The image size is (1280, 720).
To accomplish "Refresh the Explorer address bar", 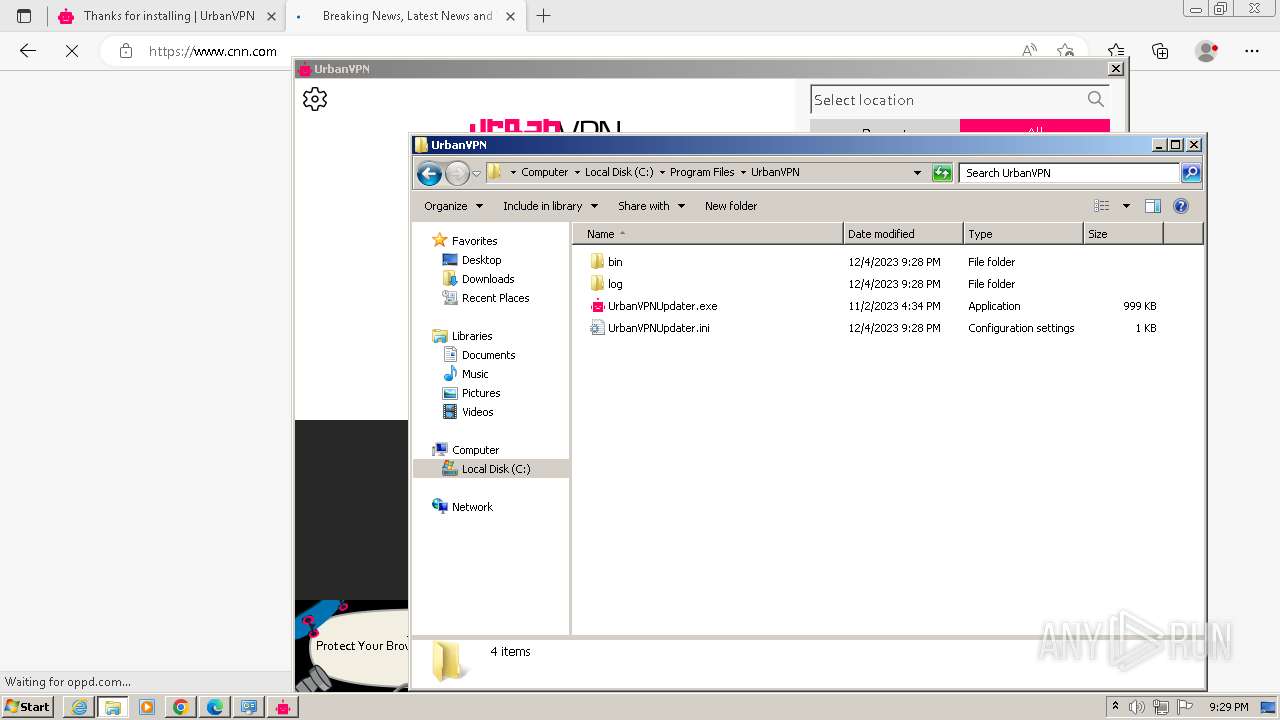I will 942,173.
